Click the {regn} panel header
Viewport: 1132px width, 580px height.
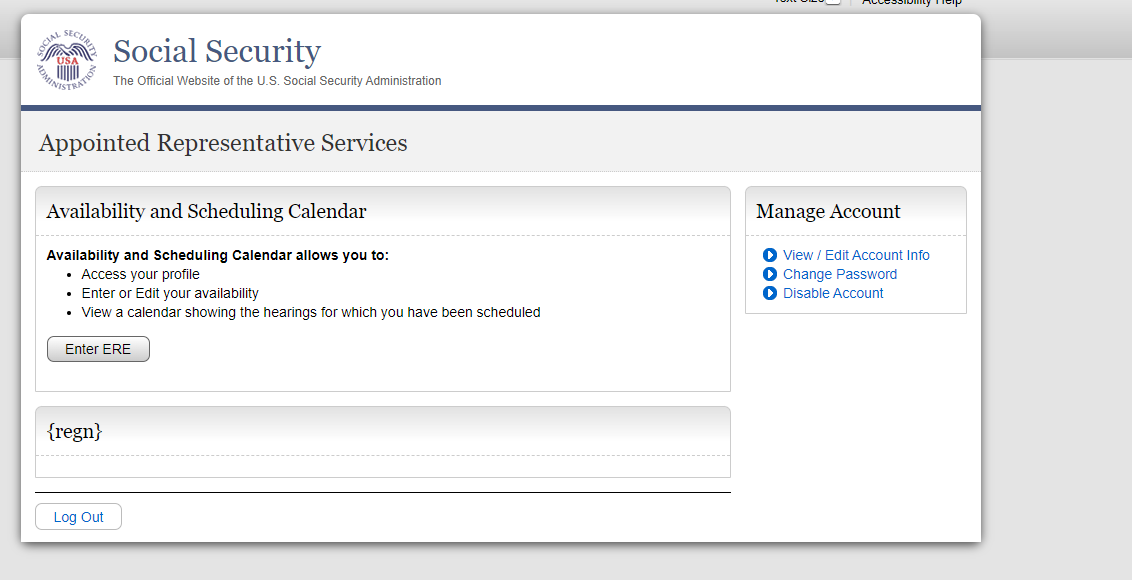coord(75,431)
